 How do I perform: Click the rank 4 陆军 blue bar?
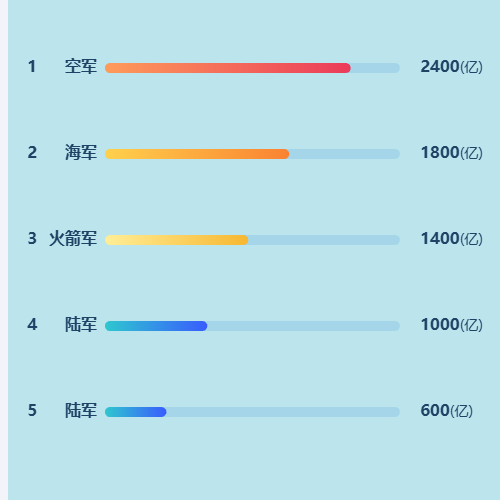point(156,326)
